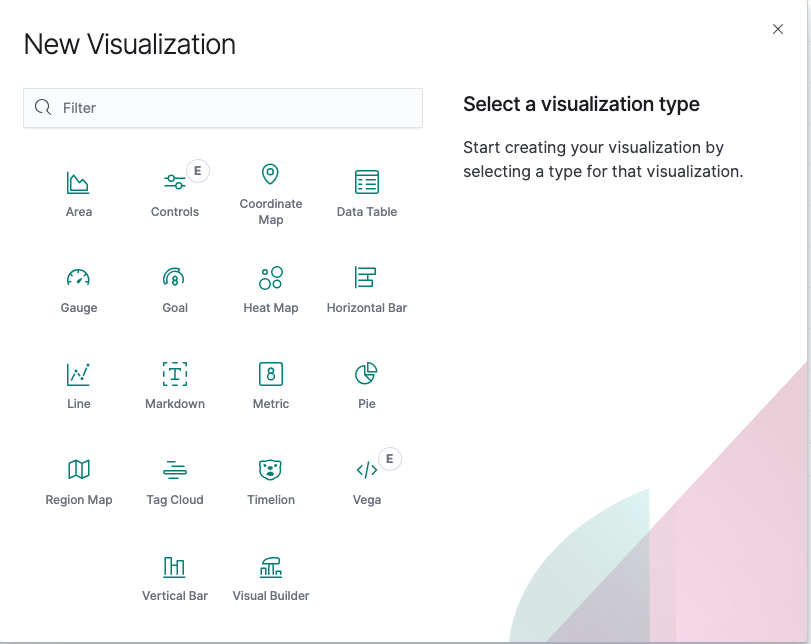Choose the Timelion visualization

click(270, 479)
